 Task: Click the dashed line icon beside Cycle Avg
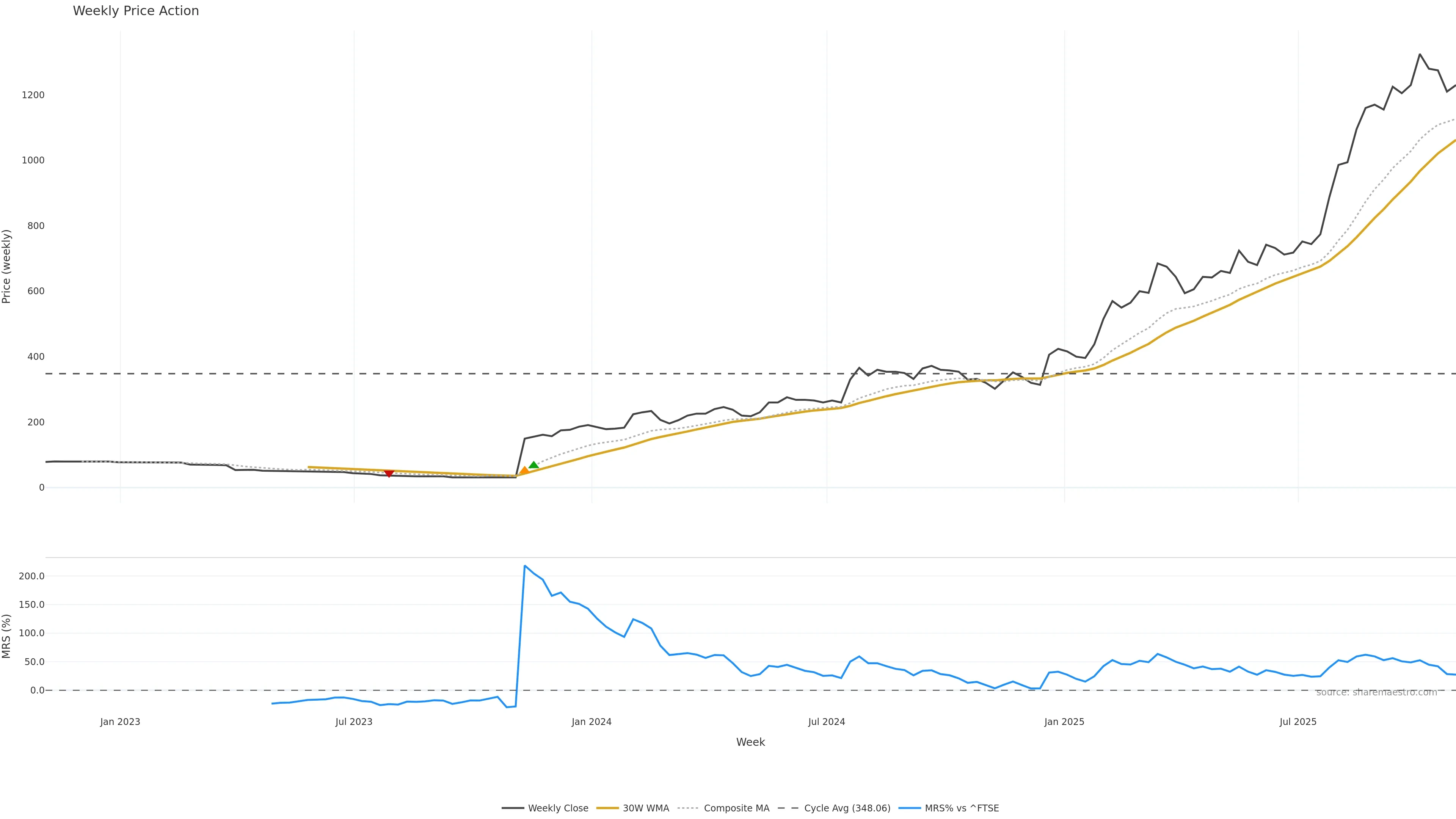pyautogui.click(x=789, y=808)
